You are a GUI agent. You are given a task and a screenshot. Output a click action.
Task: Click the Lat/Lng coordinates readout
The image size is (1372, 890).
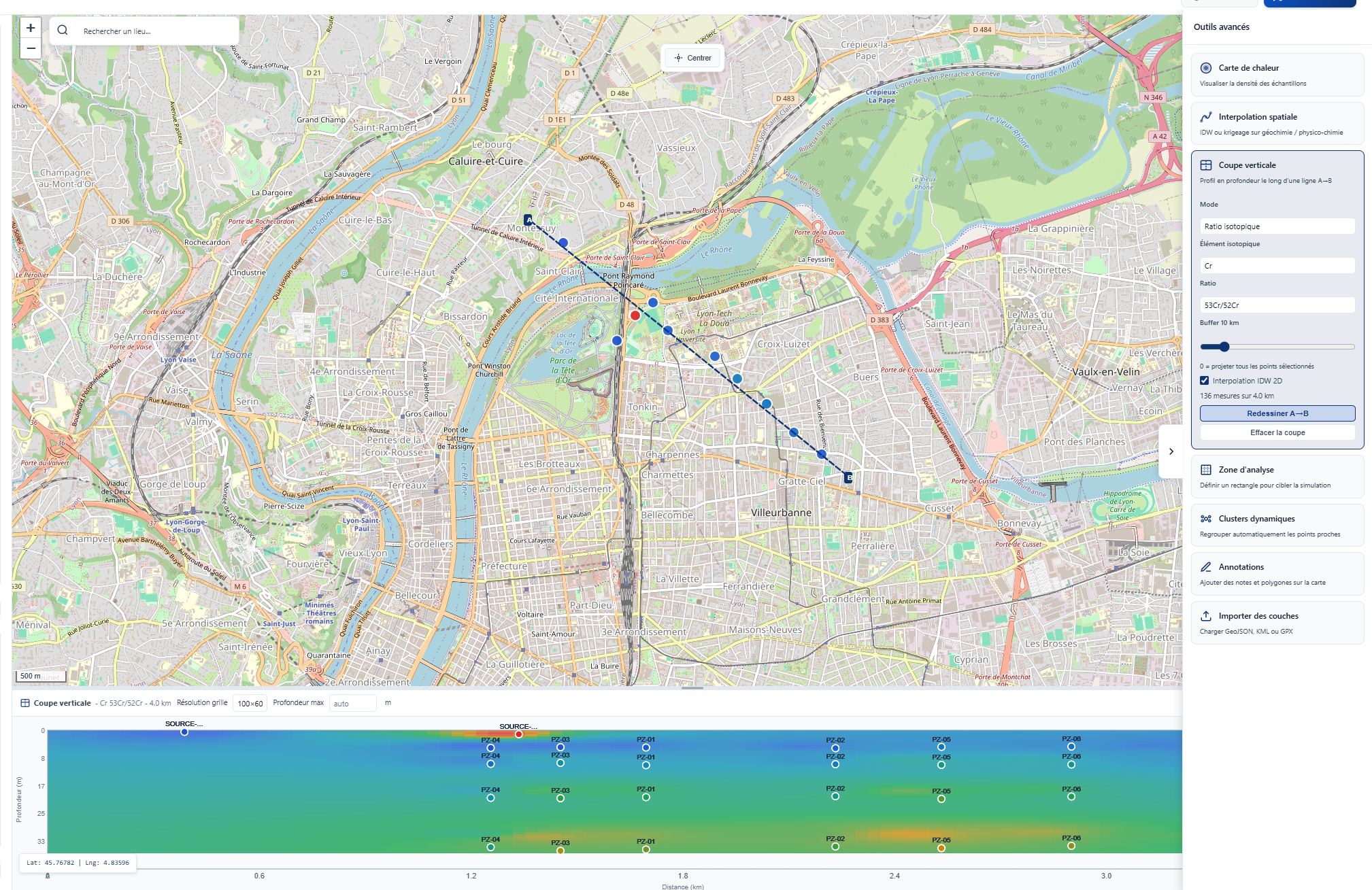(x=78, y=862)
